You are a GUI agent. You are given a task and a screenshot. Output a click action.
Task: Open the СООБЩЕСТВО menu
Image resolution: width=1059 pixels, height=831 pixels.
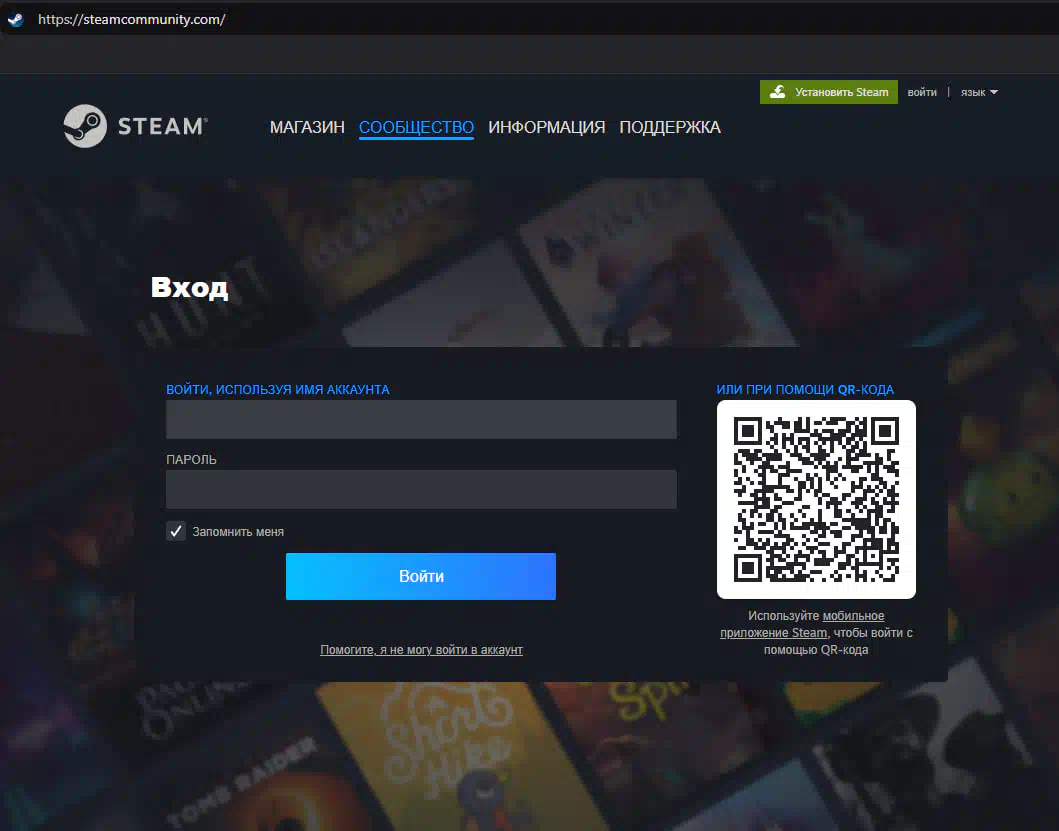pyautogui.click(x=416, y=127)
